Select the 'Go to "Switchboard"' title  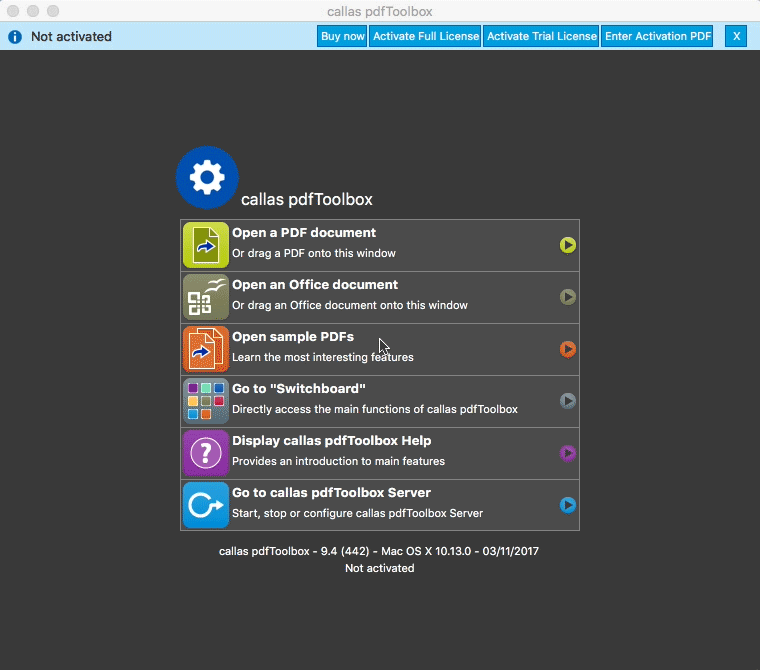[299, 389]
